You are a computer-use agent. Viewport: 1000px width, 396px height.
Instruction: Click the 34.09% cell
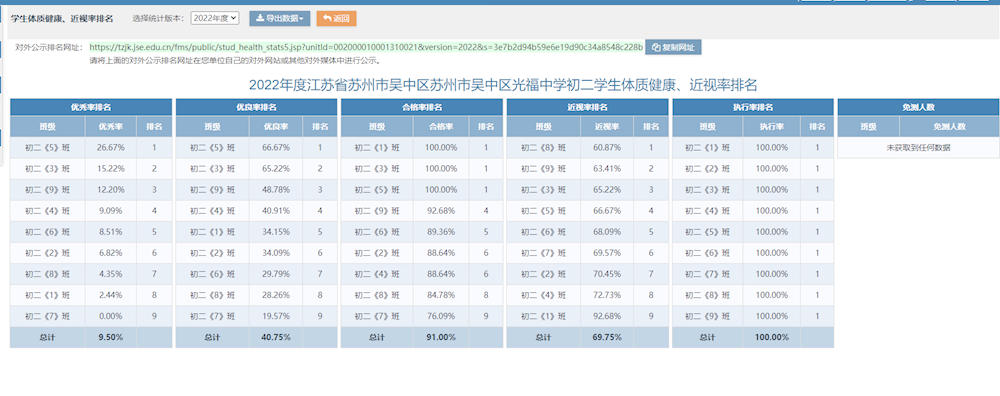(x=276, y=253)
